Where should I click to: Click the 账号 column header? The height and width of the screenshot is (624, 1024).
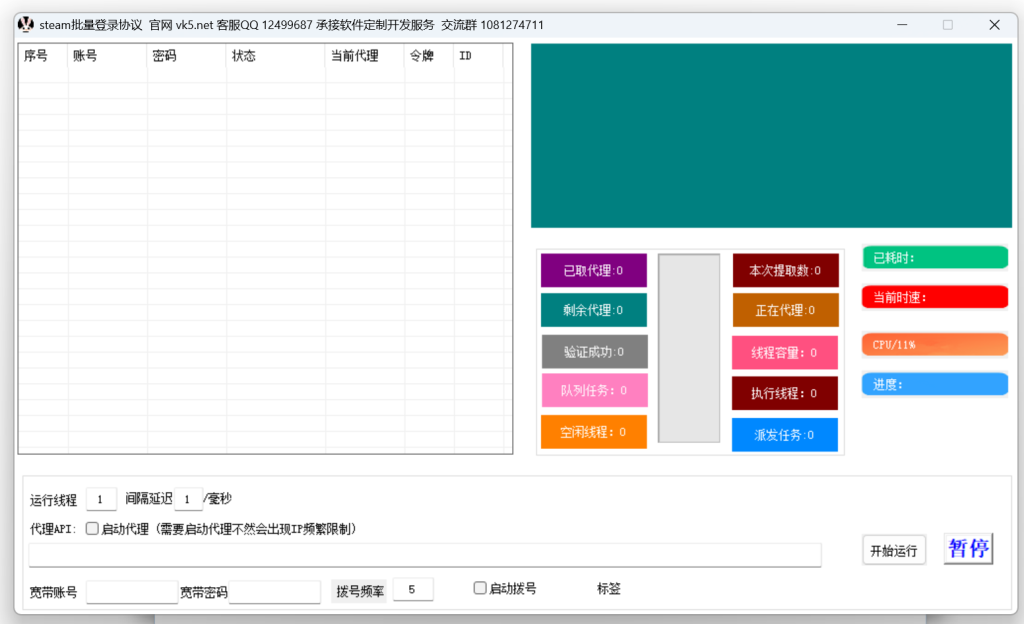(107, 55)
